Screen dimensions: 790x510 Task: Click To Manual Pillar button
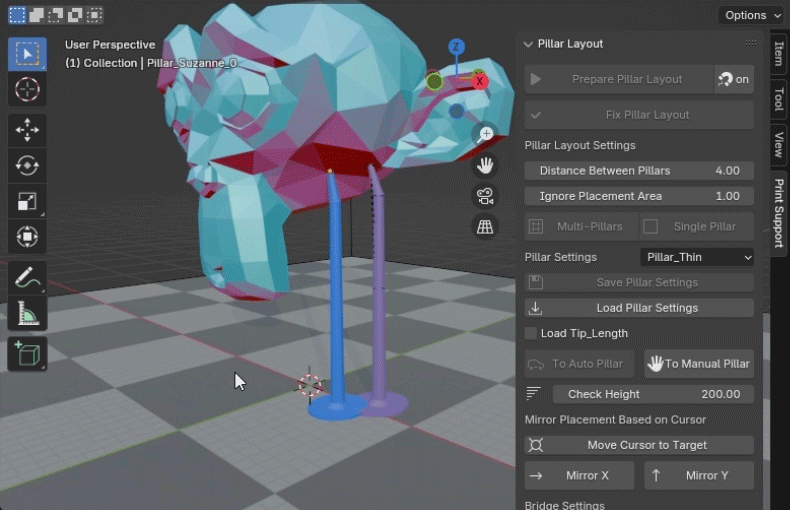click(x=699, y=364)
